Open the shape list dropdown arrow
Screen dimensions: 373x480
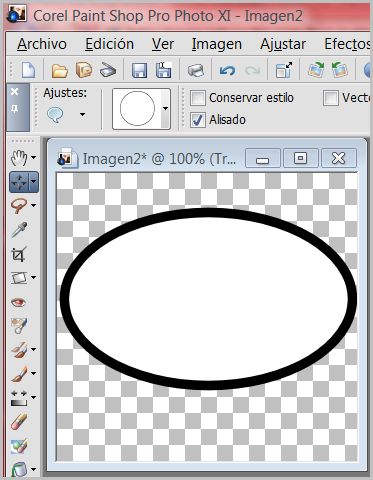(x=165, y=108)
